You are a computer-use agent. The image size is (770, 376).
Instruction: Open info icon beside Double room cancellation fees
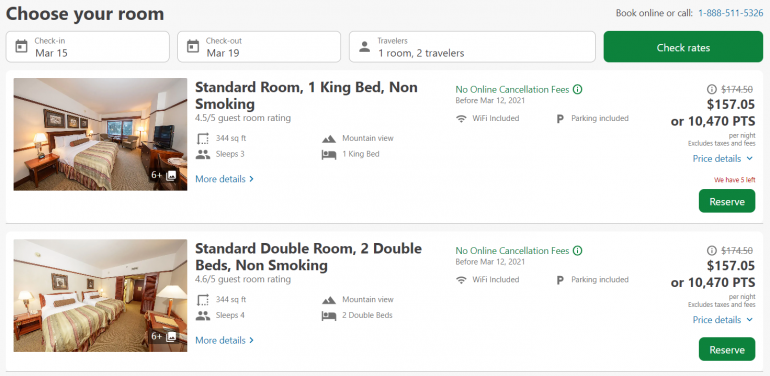click(578, 251)
